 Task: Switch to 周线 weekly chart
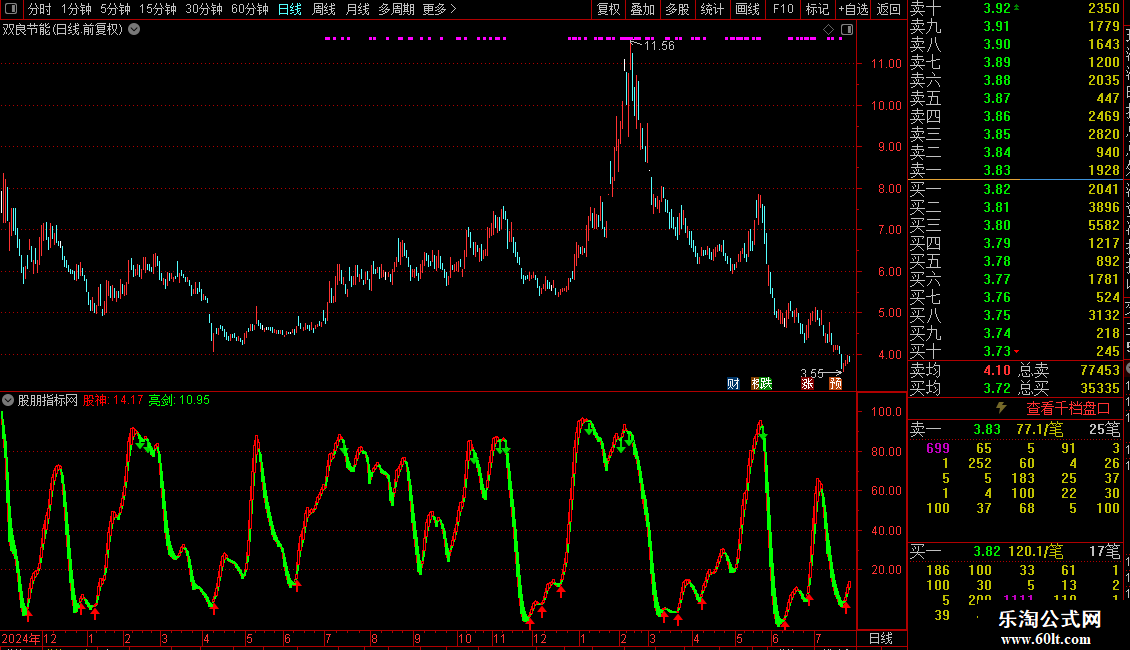point(324,9)
